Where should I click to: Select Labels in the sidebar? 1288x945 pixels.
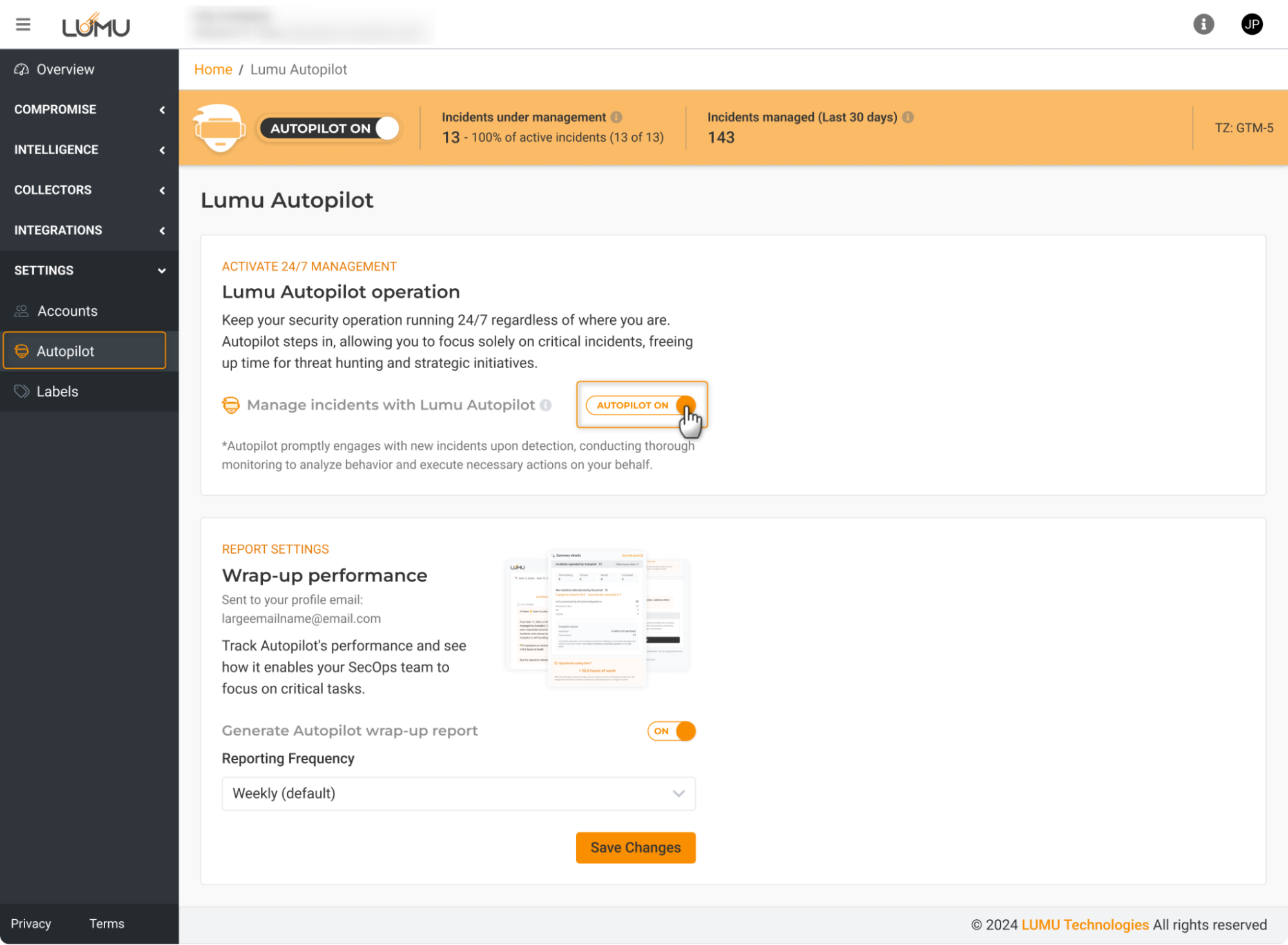[x=57, y=392]
